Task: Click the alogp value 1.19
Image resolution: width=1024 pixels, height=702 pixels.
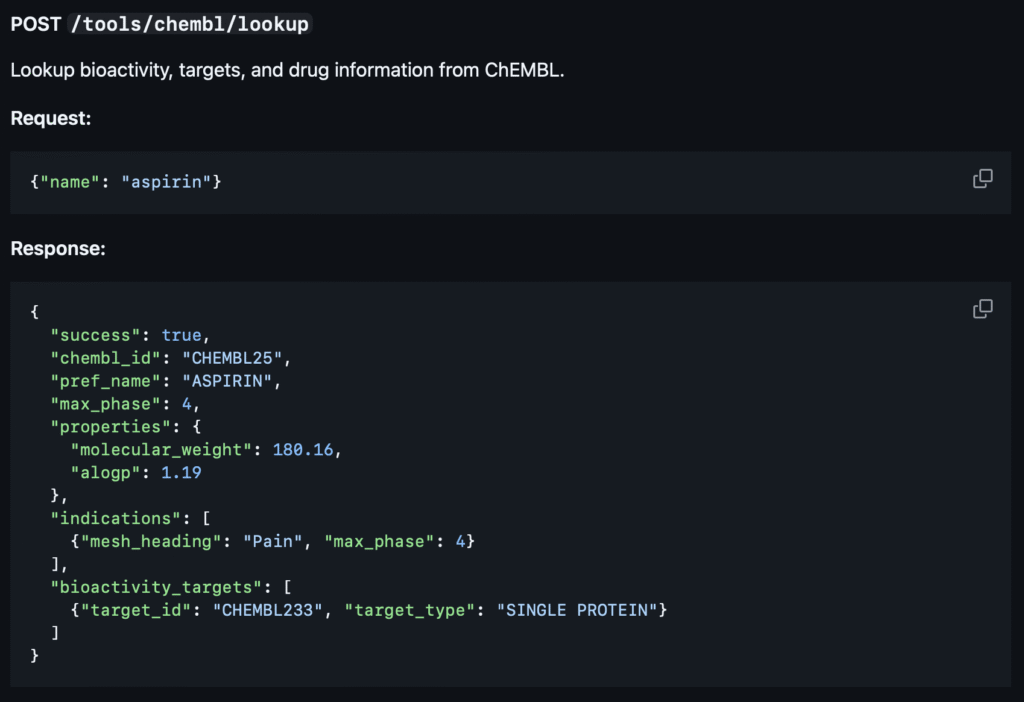Action: [x=181, y=473]
